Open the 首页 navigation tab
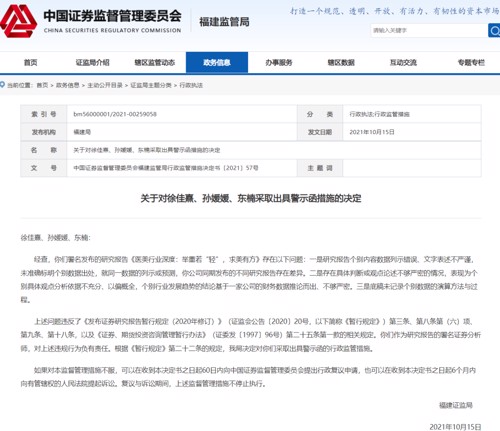 (31, 62)
